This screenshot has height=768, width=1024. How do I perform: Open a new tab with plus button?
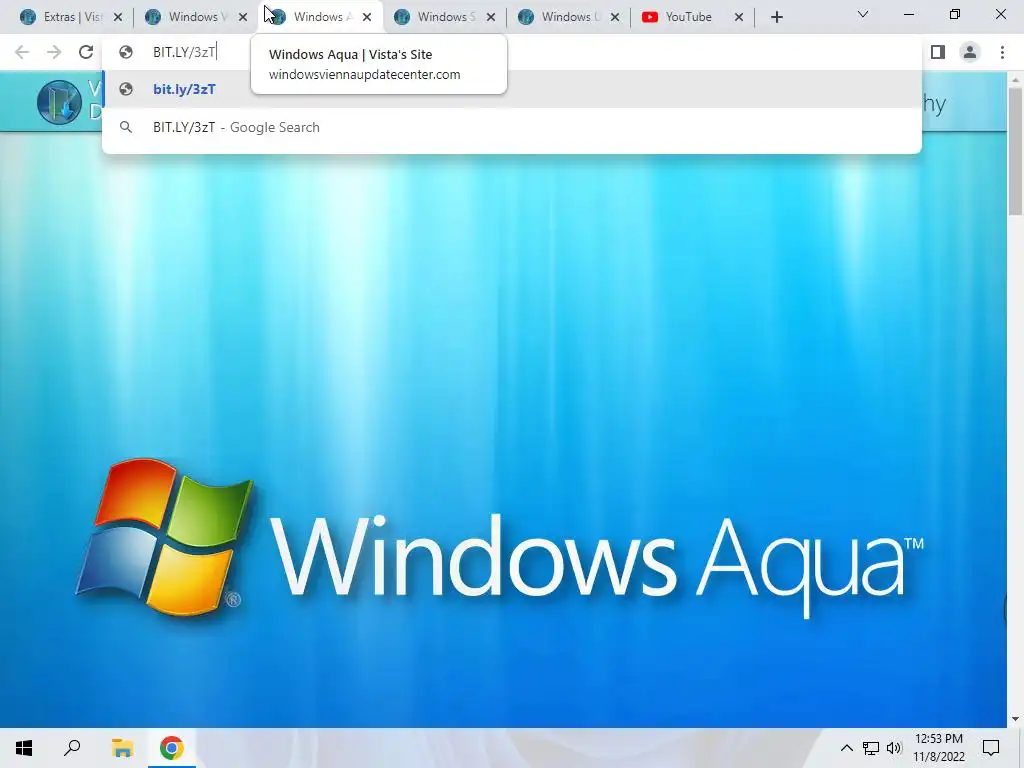pos(776,18)
